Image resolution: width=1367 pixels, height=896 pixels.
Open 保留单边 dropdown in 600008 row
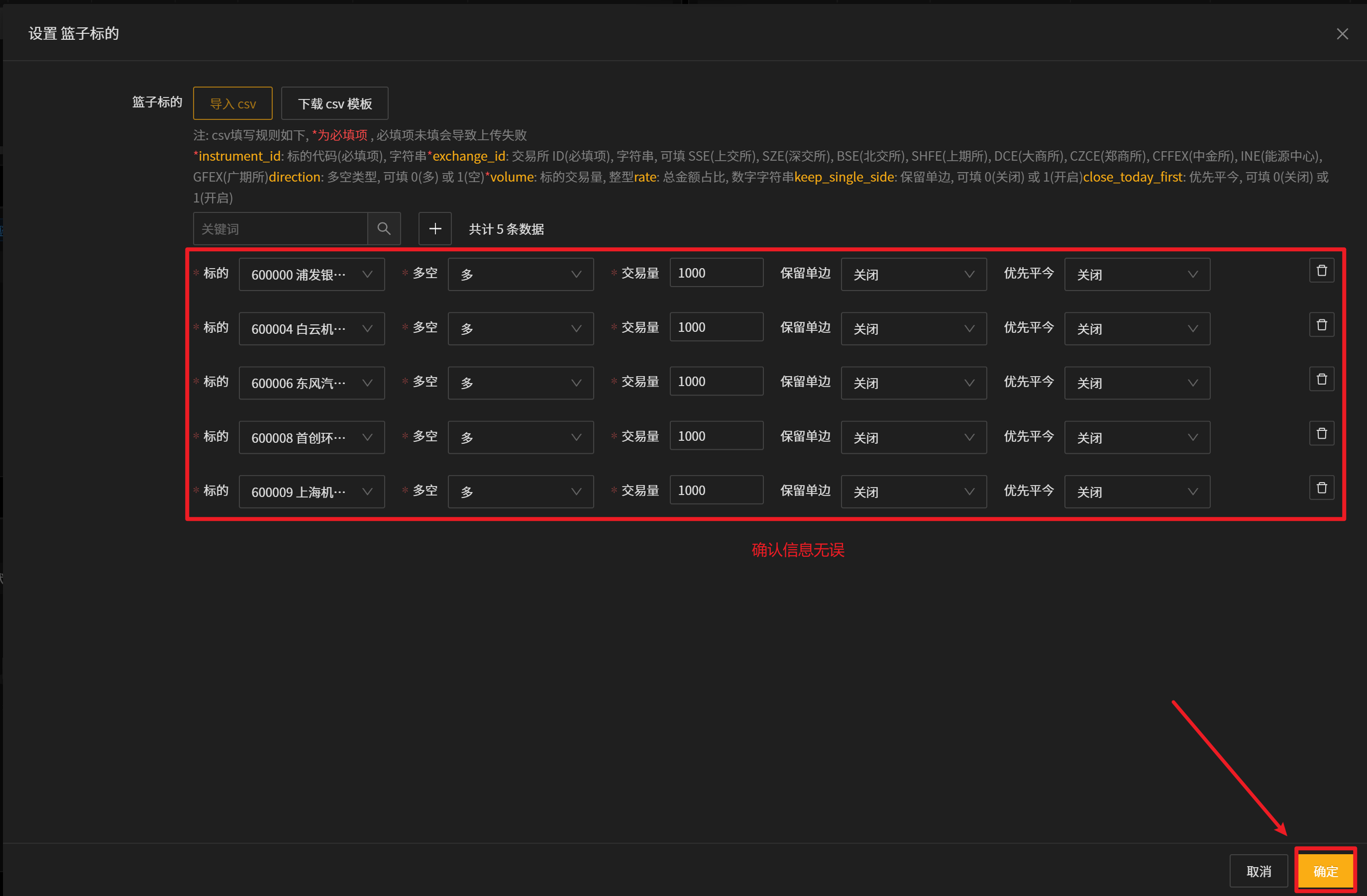click(x=913, y=438)
